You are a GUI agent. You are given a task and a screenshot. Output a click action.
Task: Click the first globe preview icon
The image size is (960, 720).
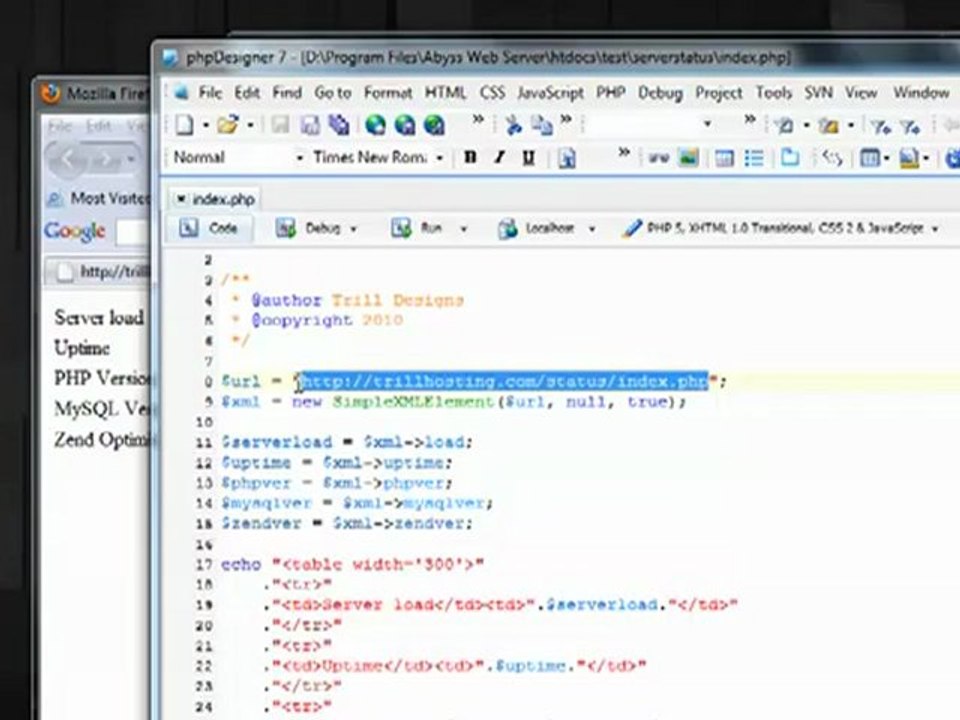click(375, 125)
